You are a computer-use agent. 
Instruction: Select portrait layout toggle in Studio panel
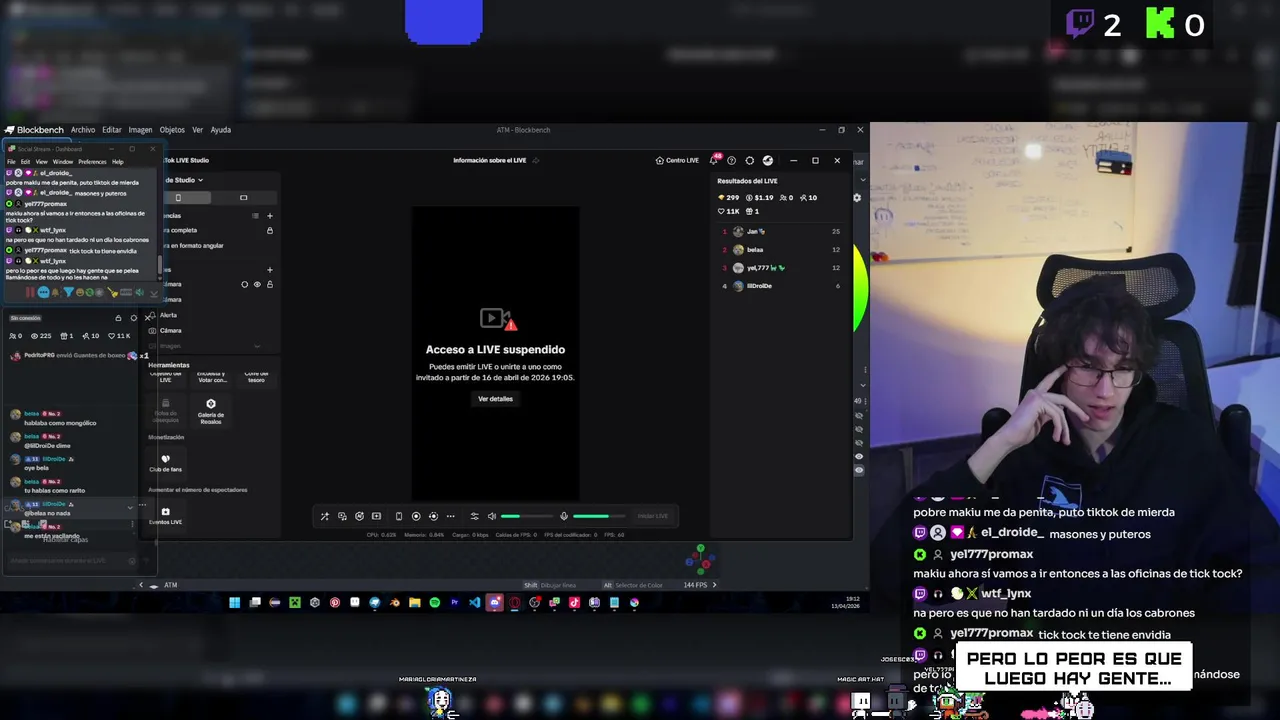(x=178, y=197)
